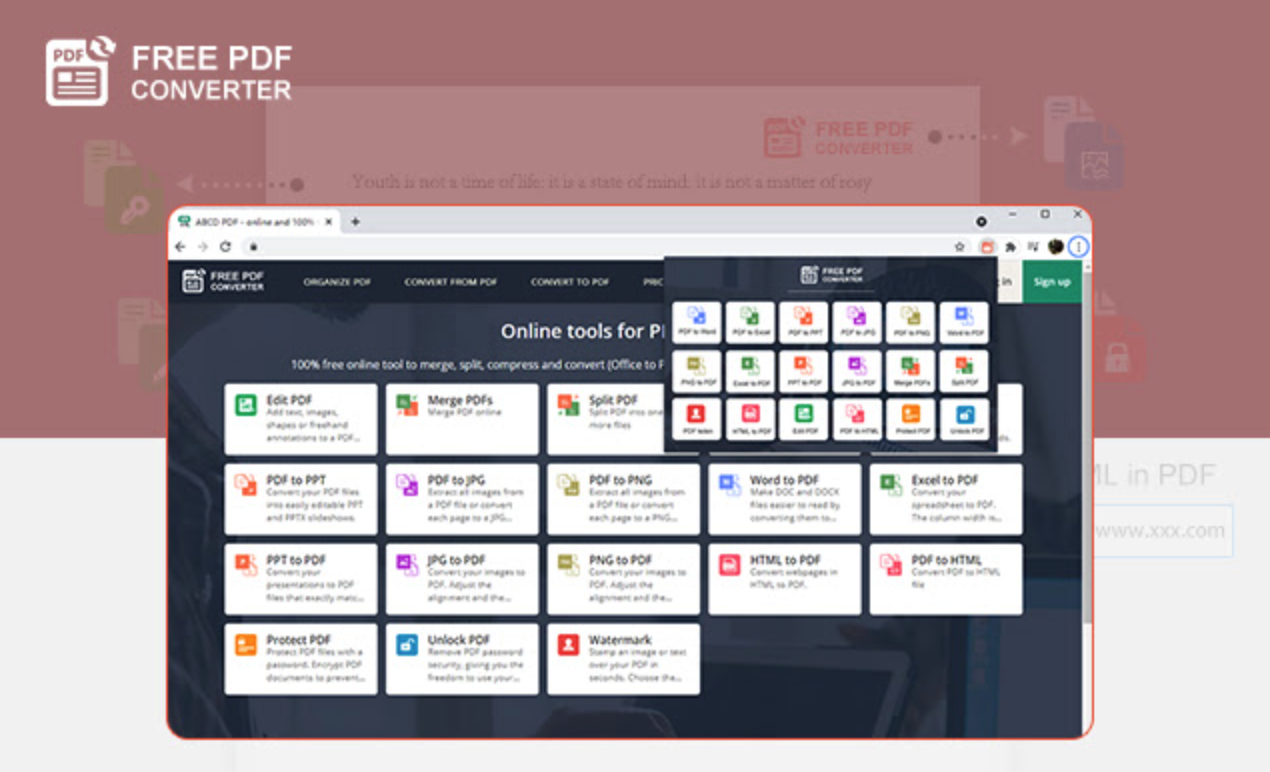Viewport: 1270px width, 772px height.
Task: Open the CONVERT TO PDF menu
Action: (570, 282)
